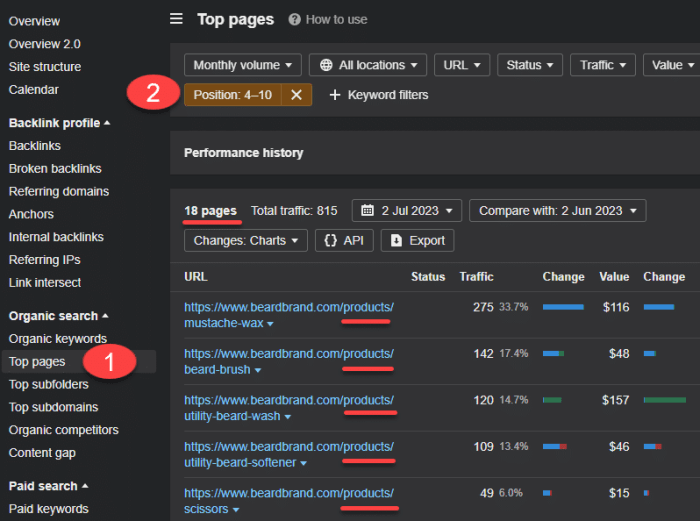Open the Status filter dropdown
Image resolution: width=700 pixels, height=521 pixels.
[x=530, y=65]
